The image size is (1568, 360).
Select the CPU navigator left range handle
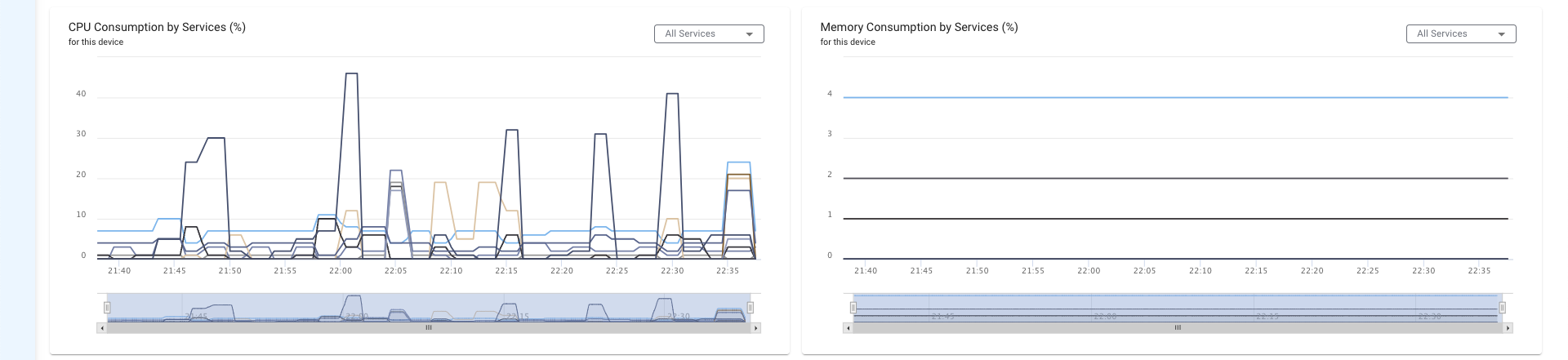click(x=107, y=308)
